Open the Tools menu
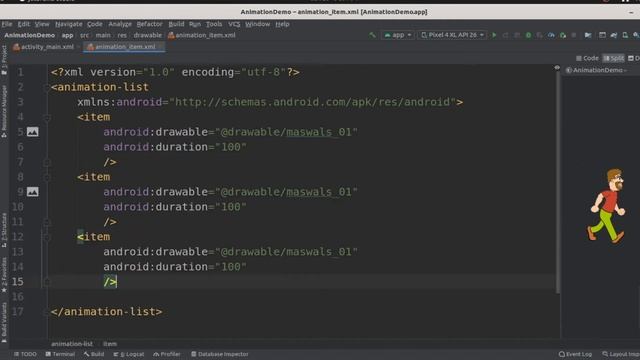The width and height of the screenshot is (640, 360). (214, 24)
